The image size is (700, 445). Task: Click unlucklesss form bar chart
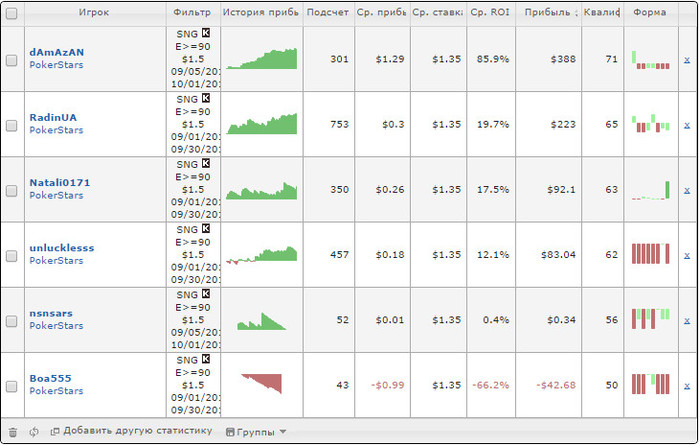pyautogui.click(x=650, y=254)
